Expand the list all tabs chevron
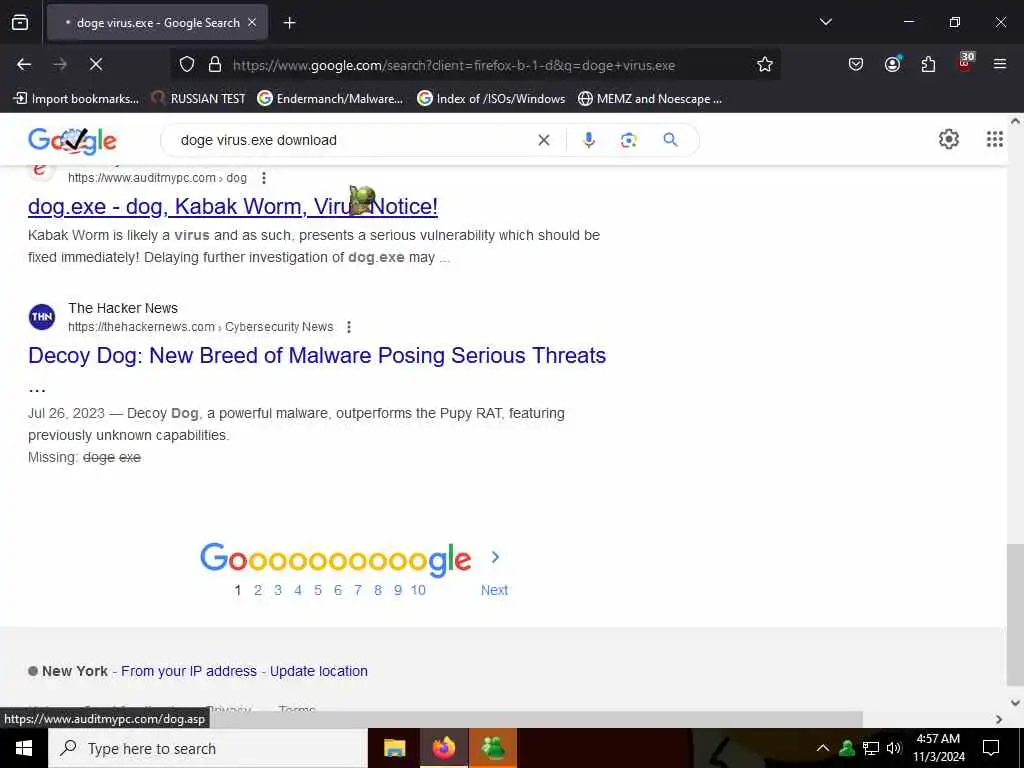The width and height of the screenshot is (1024, 768). coord(825,22)
